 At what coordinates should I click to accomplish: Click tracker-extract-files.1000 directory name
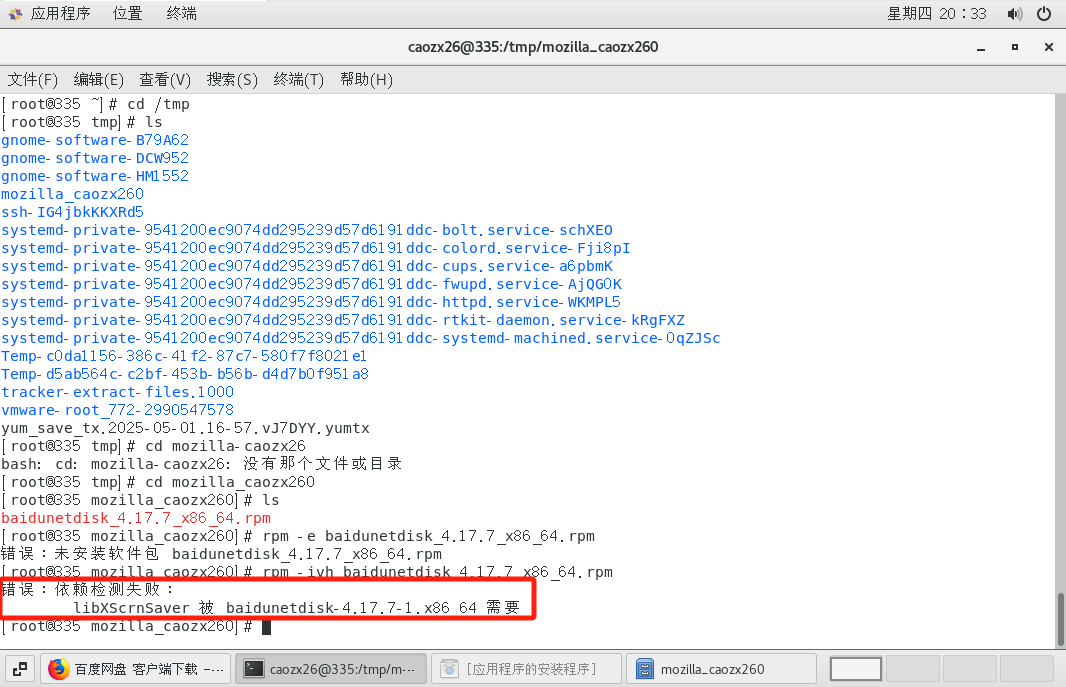pyautogui.click(x=118, y=392)
